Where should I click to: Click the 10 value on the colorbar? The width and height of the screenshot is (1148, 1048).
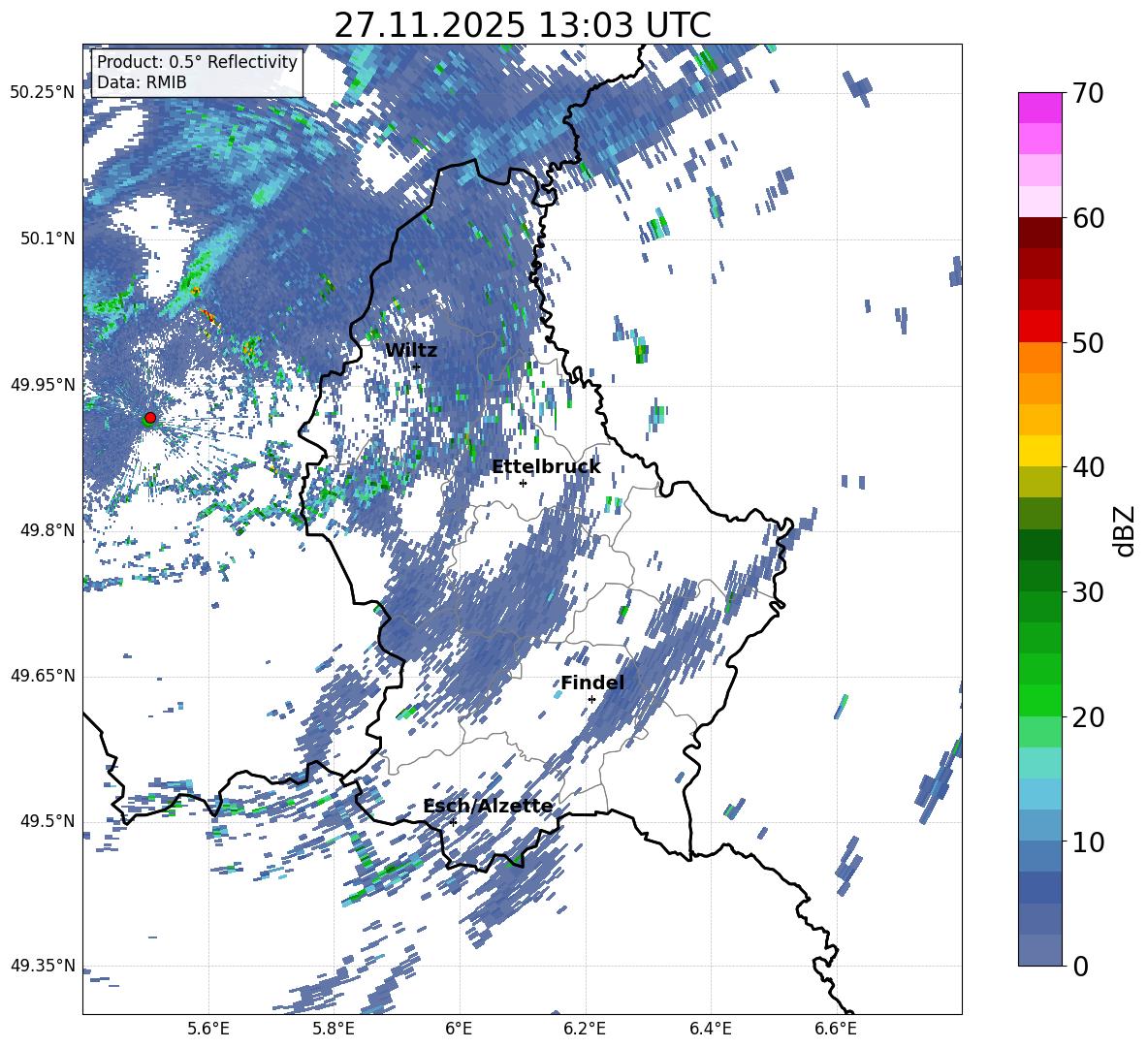(x=1088, y=842)
